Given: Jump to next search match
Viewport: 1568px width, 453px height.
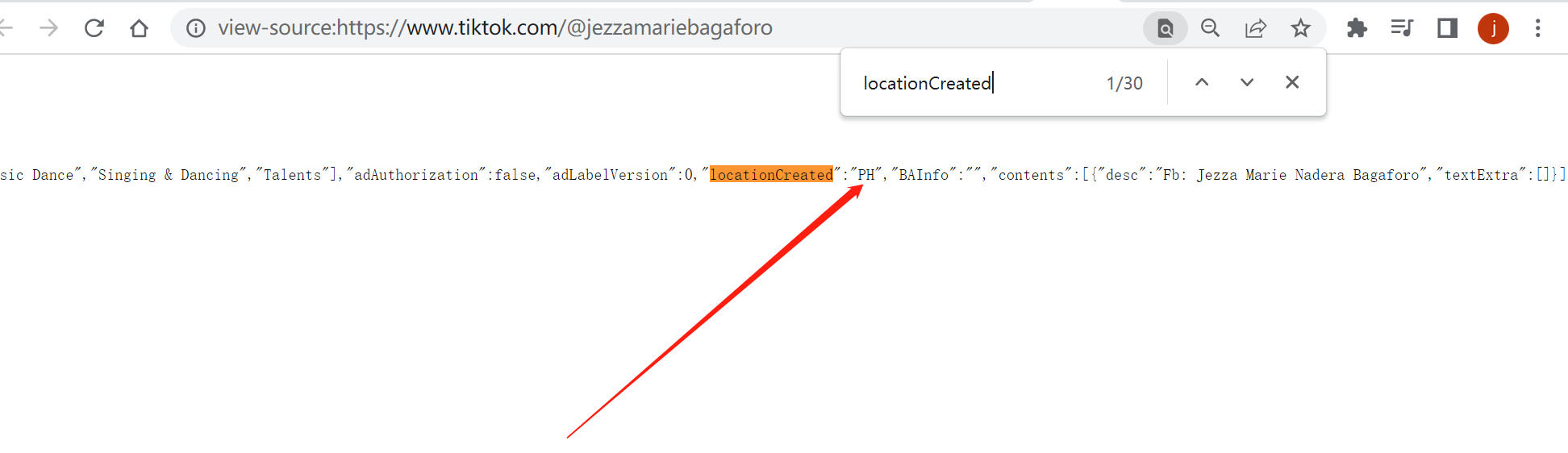Looking at the screenshot, I should coord(1247,82).
